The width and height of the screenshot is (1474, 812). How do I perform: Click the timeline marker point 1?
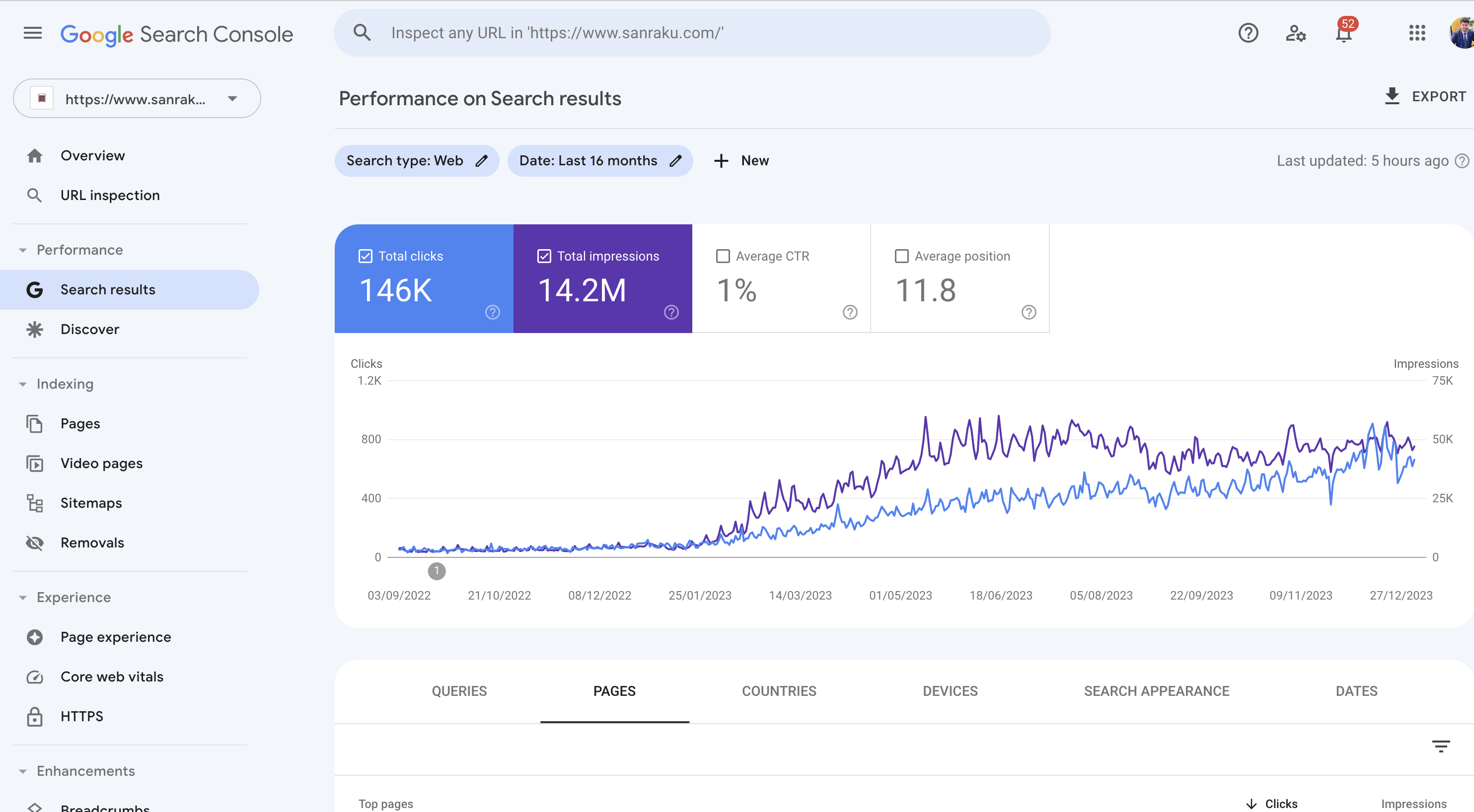click(437, 571)
